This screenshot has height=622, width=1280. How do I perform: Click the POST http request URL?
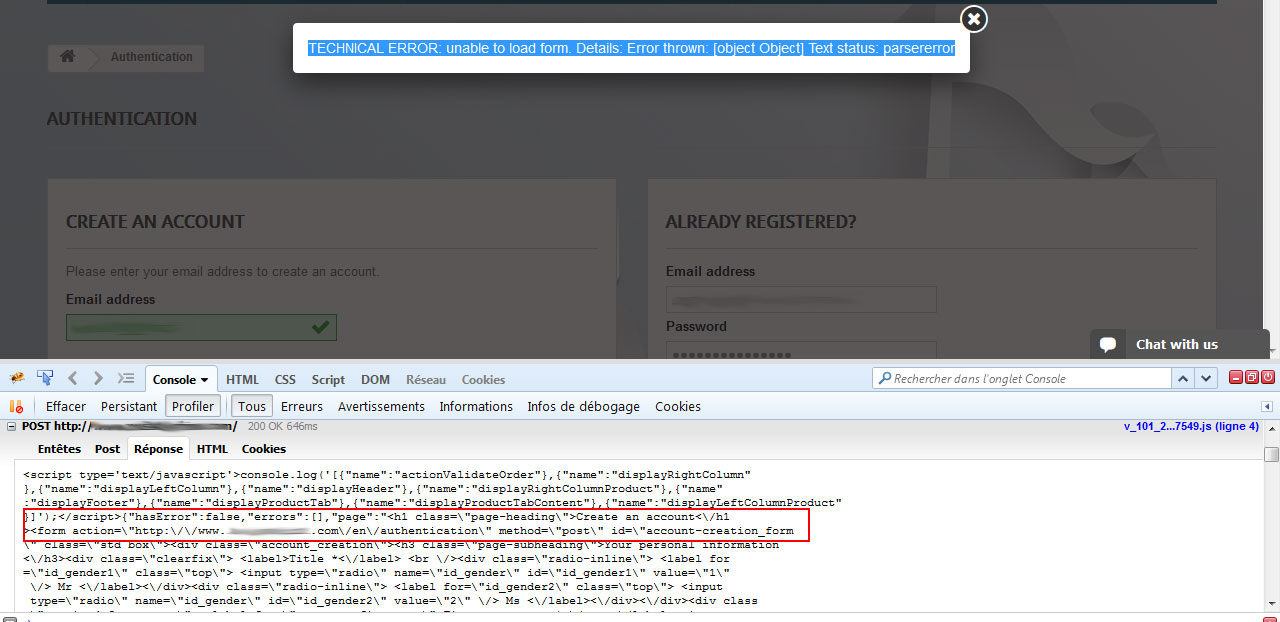point(130,426)
